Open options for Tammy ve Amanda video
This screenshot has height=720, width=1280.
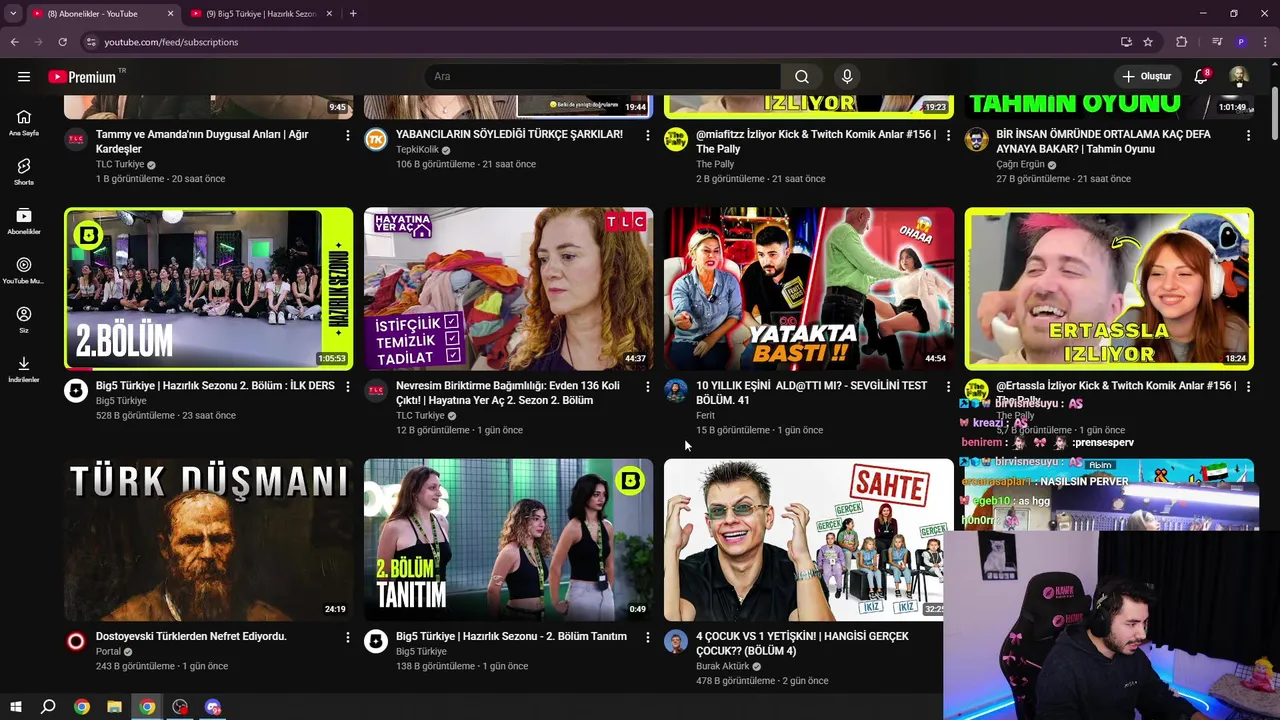click(348, 135)
